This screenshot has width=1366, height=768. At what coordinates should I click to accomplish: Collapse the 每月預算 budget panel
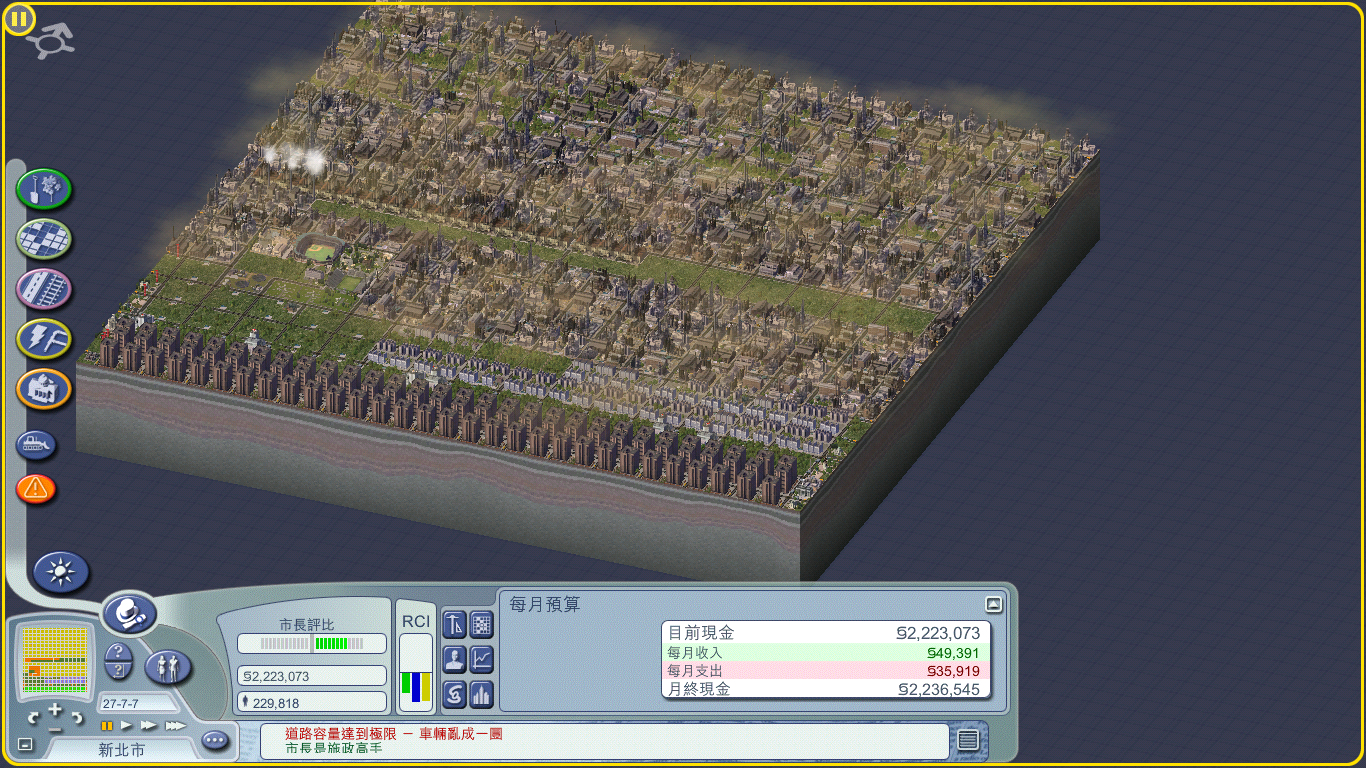coord(993,604)
